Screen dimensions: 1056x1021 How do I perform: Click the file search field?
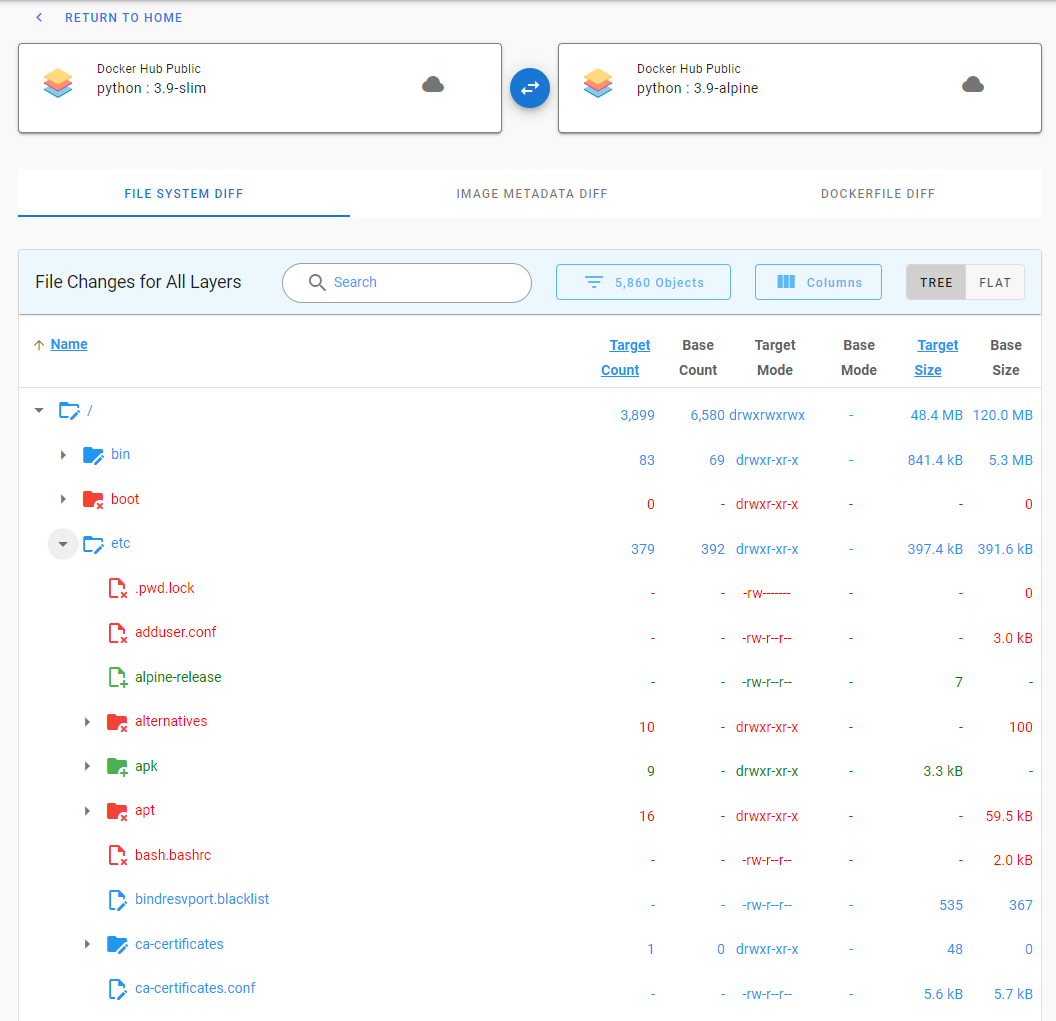407,283
